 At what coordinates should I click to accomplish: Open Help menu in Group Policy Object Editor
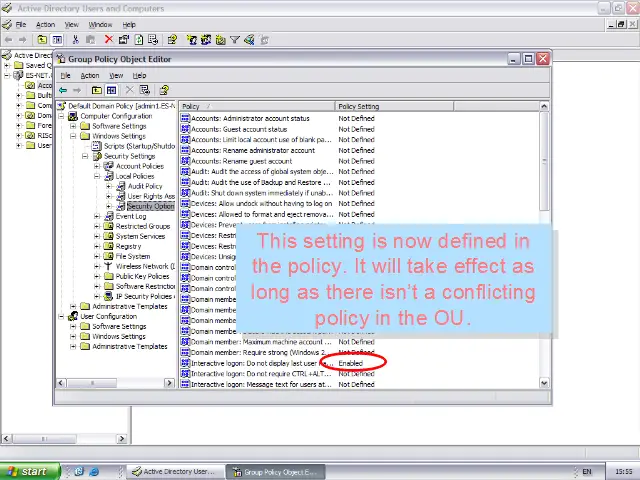pyautogui.click(x=139, y=76)
